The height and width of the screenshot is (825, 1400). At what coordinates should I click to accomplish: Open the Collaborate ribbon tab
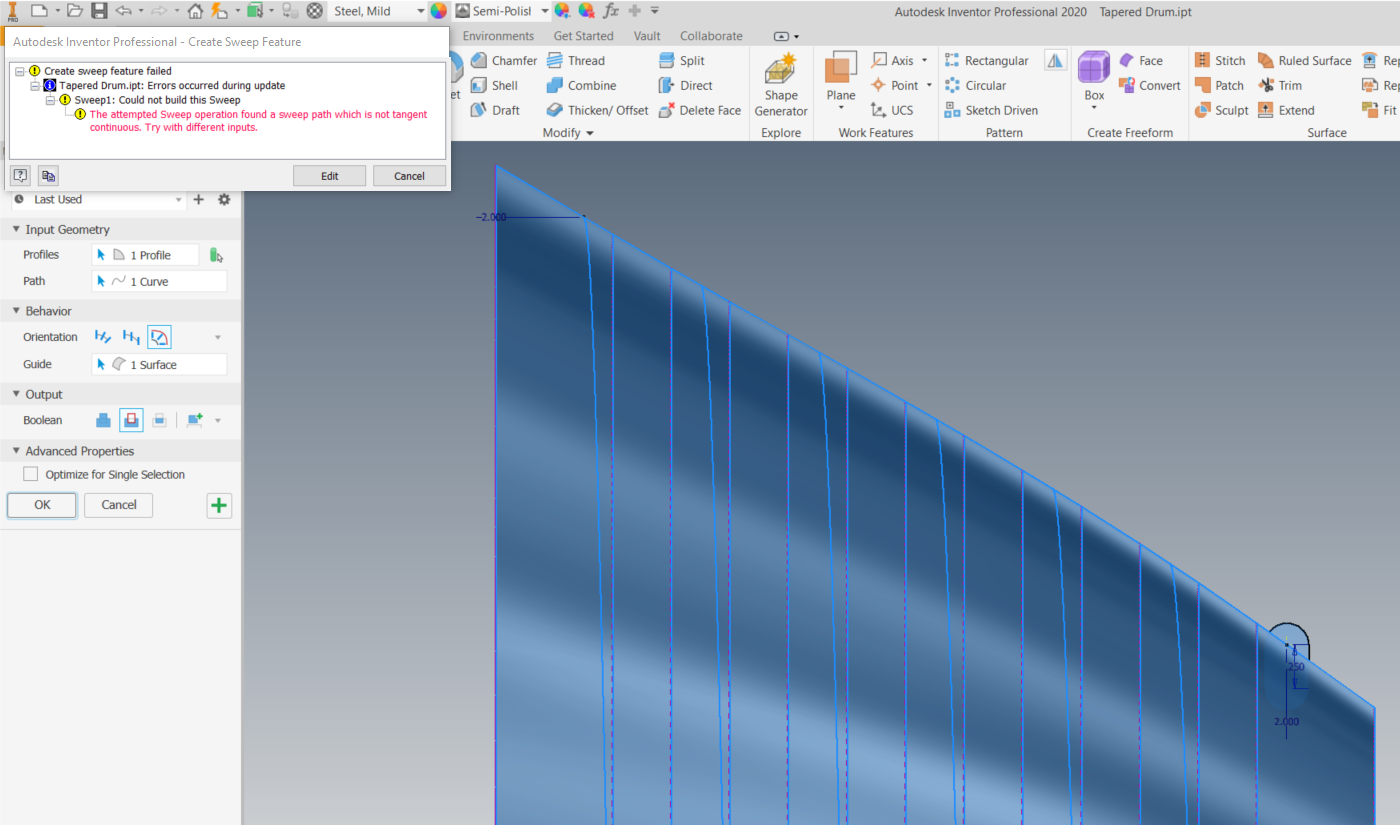(710, 35)
